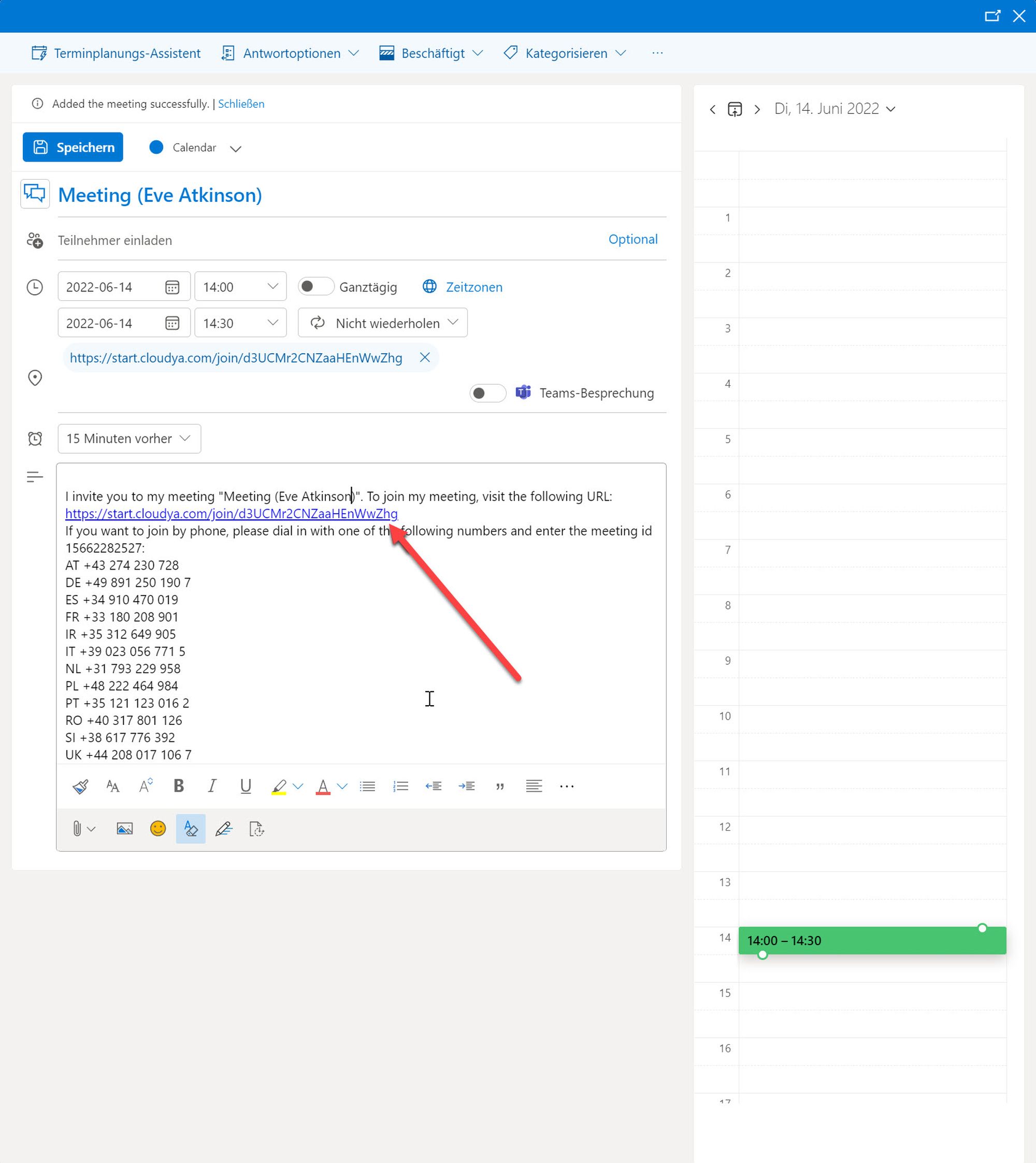Click the Bold formatting icon

point(179,786)
